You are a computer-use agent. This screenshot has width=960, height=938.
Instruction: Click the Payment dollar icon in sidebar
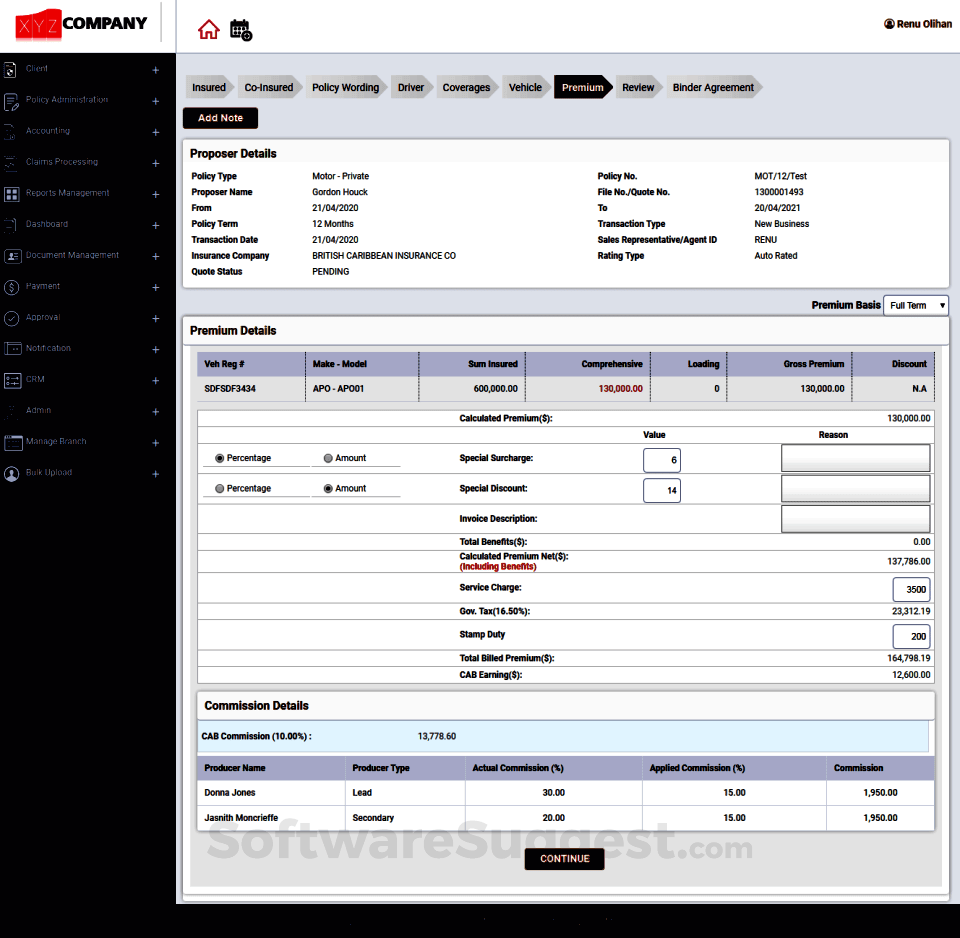tap(11, 287)
